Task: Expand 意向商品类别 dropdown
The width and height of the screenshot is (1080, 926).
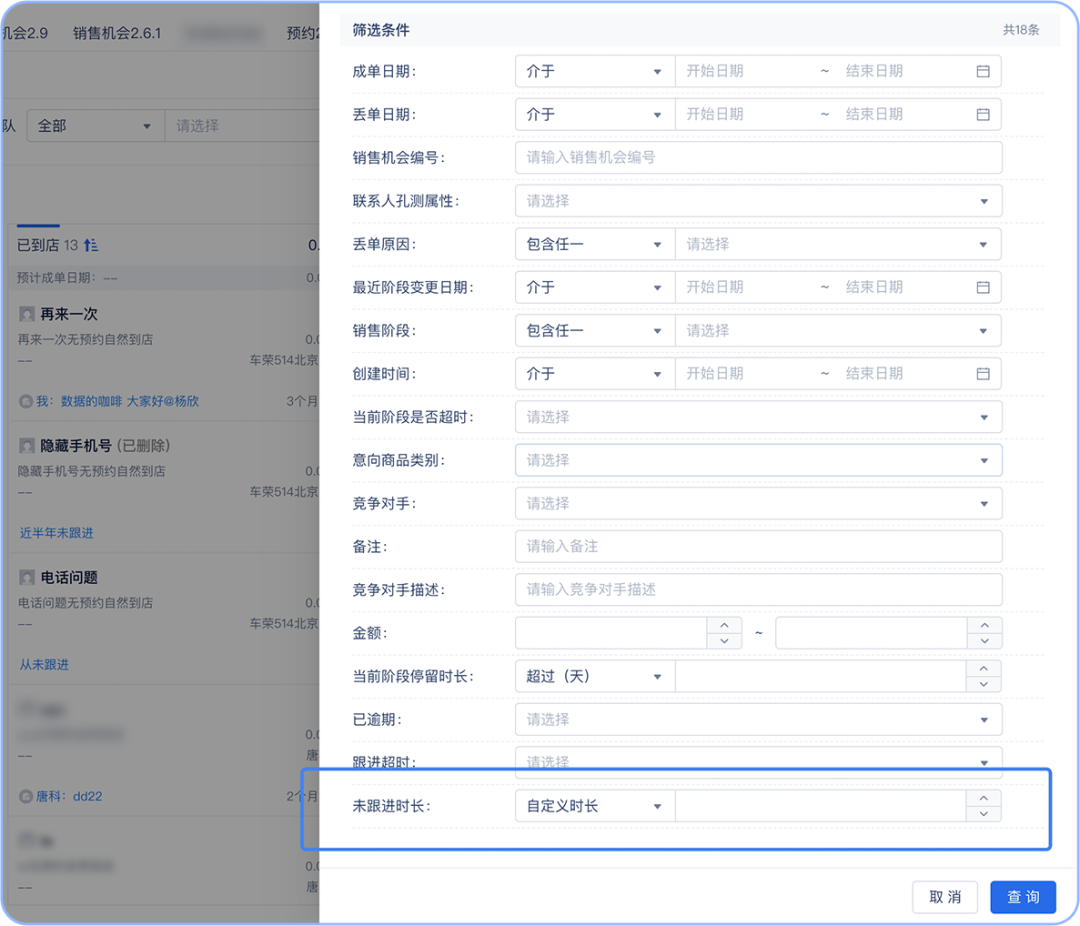Action: point(758,460)
